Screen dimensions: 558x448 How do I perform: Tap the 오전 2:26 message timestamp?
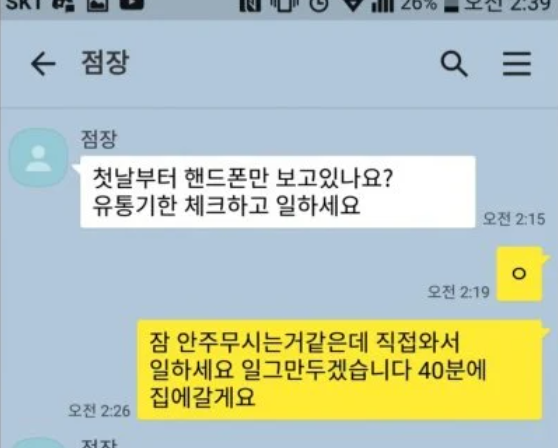click(99, 411)
